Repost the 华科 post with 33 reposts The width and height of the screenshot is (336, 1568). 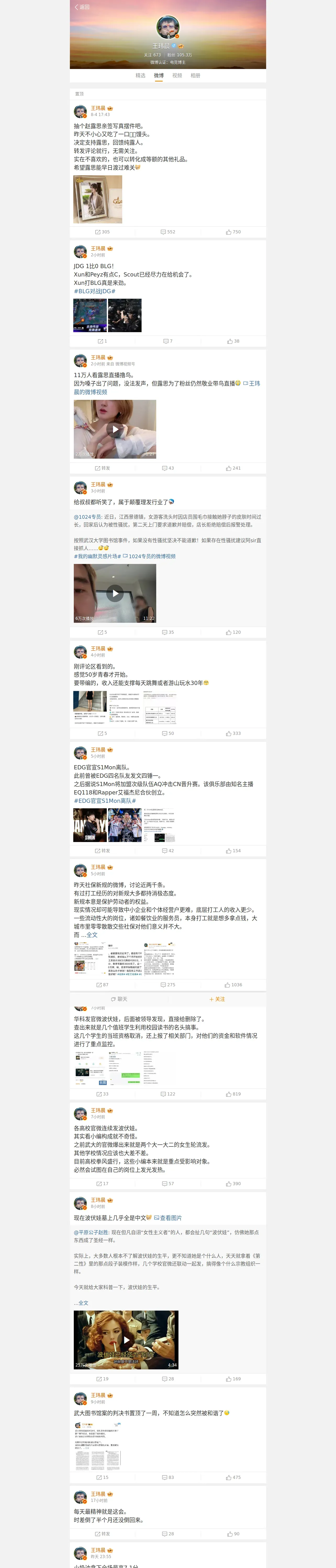pyautogui.click(x=102, y=1094)
